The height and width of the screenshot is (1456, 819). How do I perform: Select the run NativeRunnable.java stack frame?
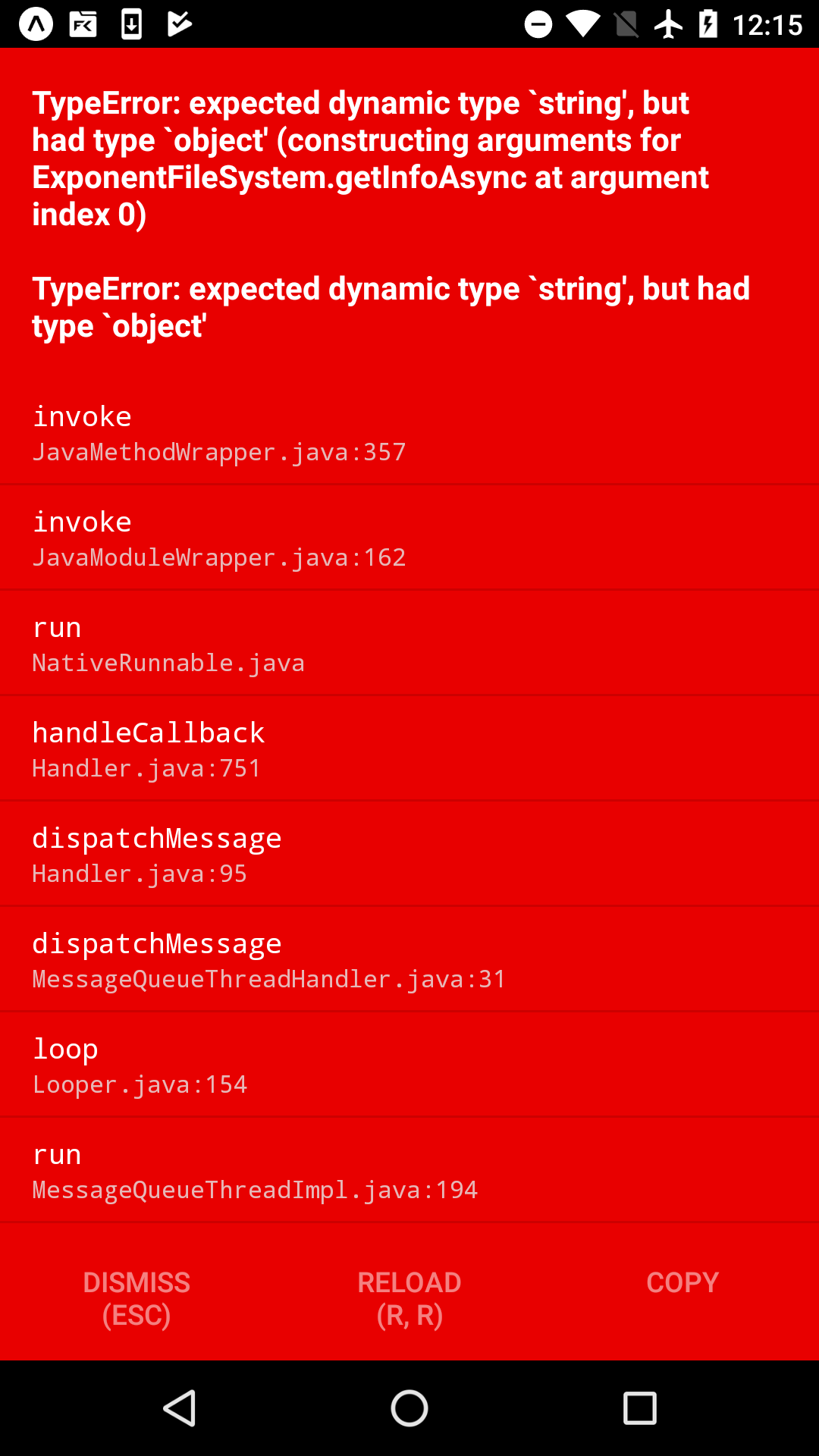409,643
